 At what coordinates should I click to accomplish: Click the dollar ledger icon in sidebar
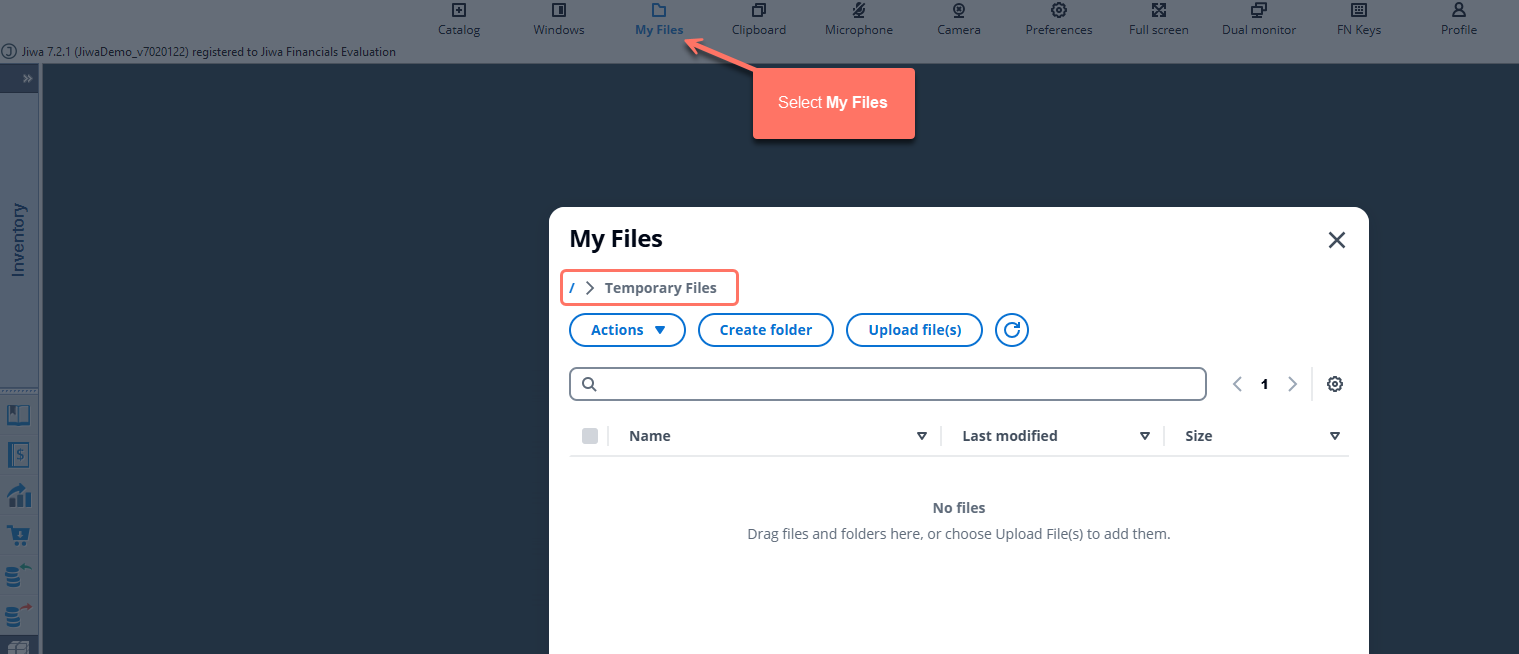click(18, 455)
